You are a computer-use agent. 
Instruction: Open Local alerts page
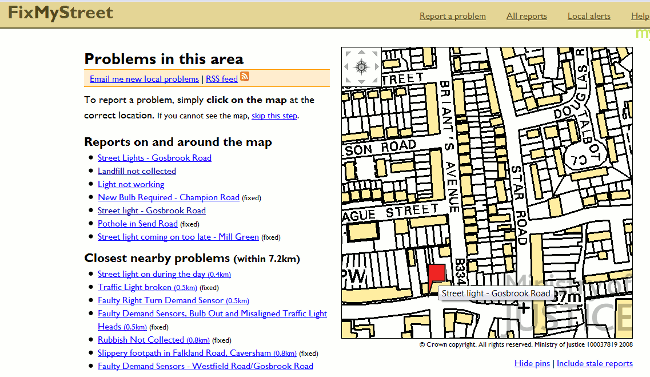coord(589,16)
